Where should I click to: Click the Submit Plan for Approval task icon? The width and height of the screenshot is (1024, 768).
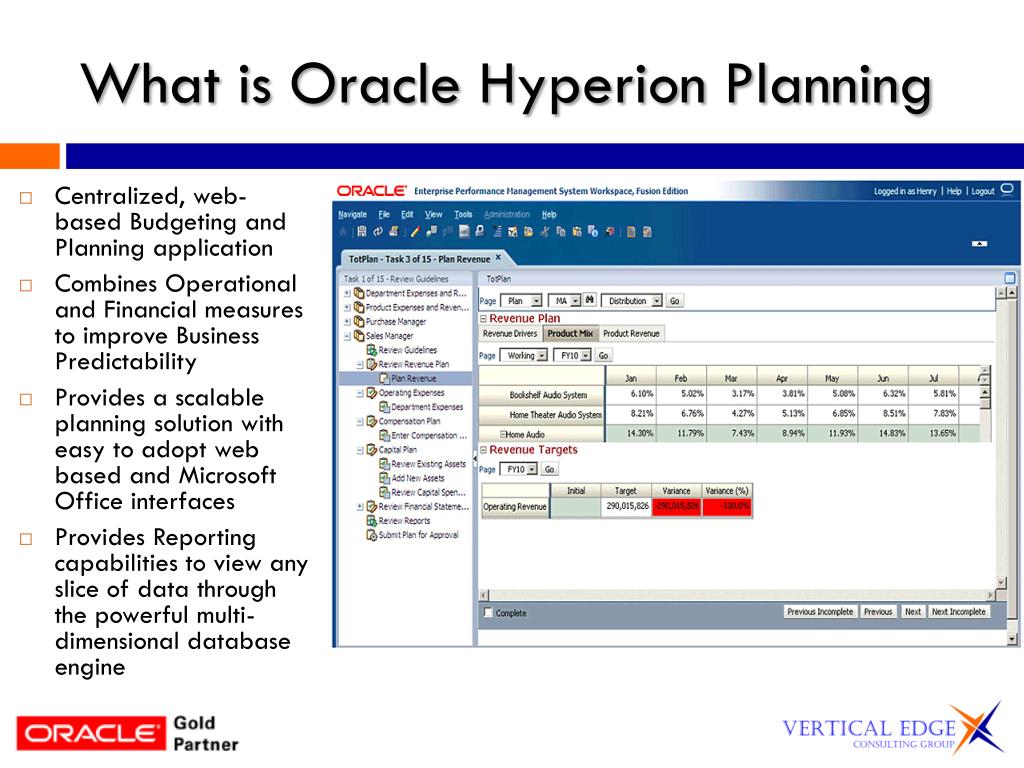[372, 535]
